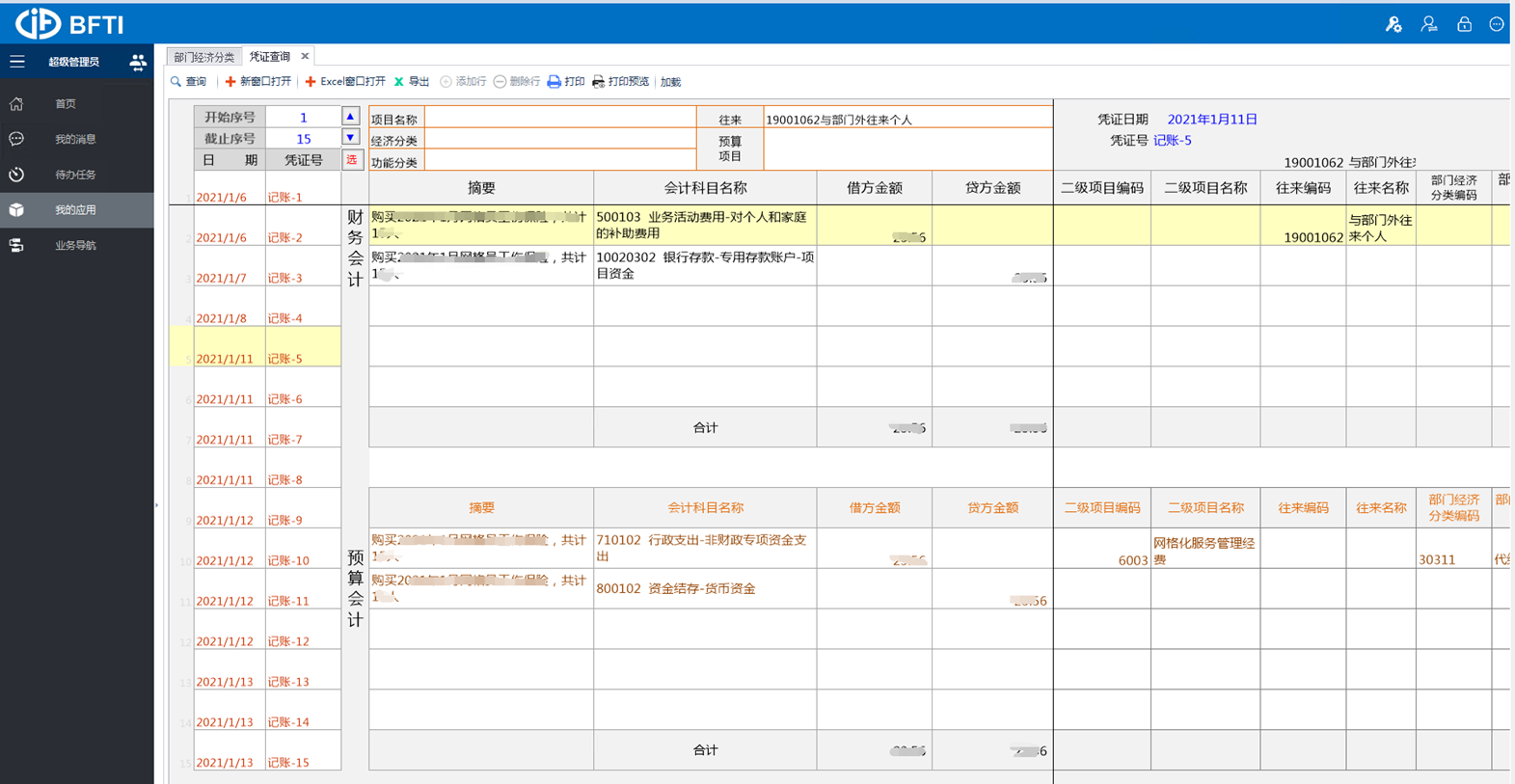Click the up arrow next to 开始序号
1515x784 pixels.
pos(350,117)
